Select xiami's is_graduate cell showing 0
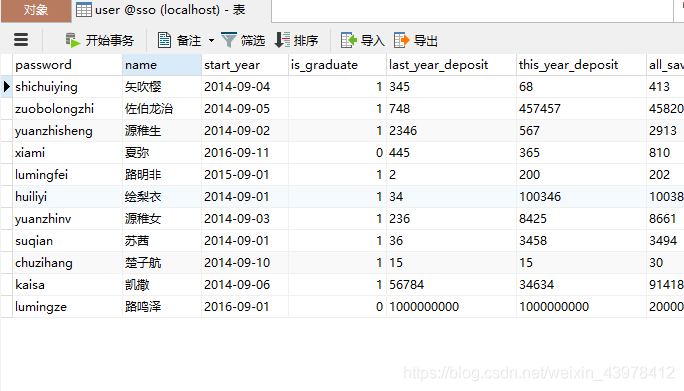This screenshot has height=391, width=684. click(337, 153)
